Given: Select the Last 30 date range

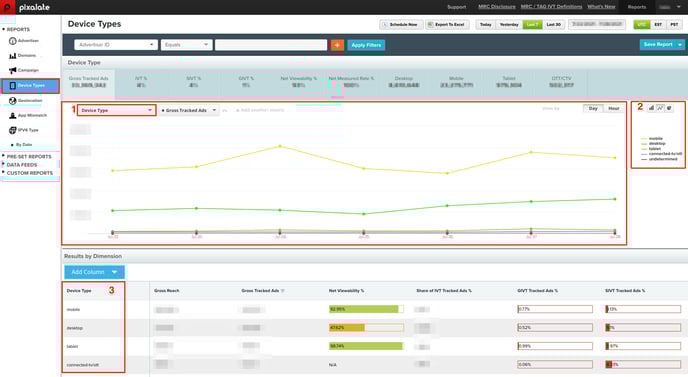Looking at the screenshot, I should 553,25.
